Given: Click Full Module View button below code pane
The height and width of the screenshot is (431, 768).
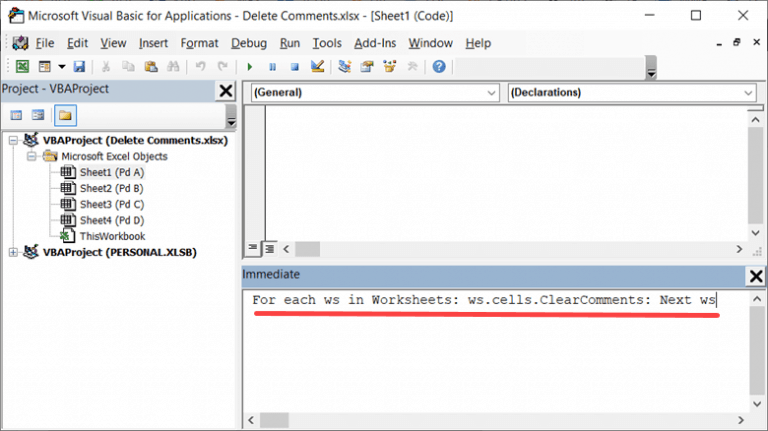Looking at the screenshot, I should (x=269, y=249).
